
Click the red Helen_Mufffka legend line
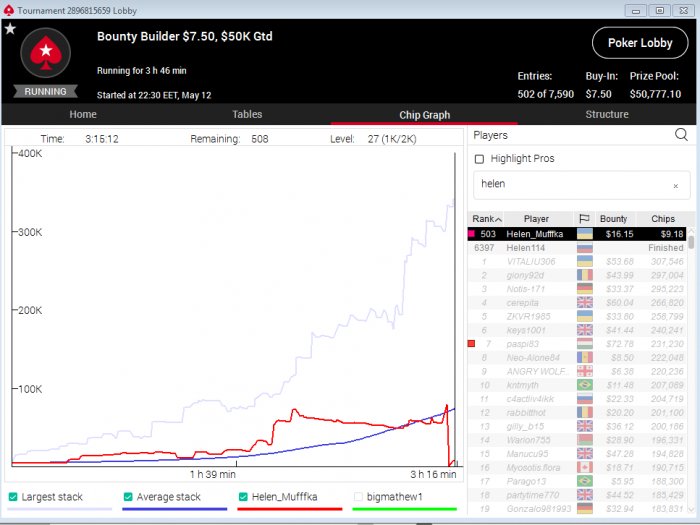pyautogui.click(x=290, y=509)
